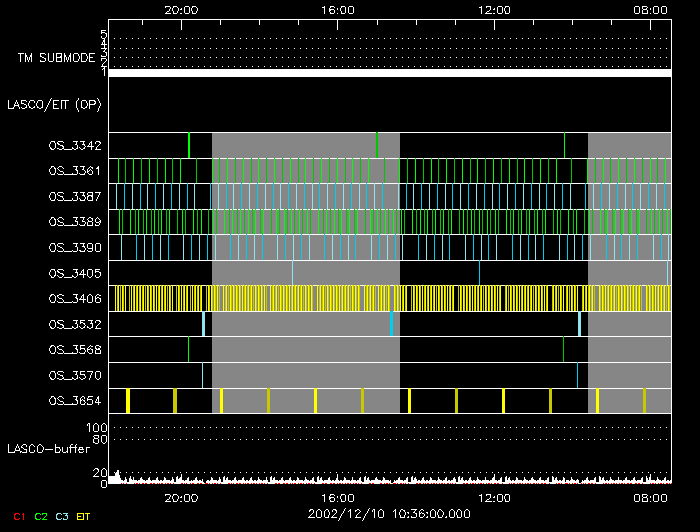Screen dimensions: 700x532
Task: Click the 2002/12/10 timestamp text
Action: point(389,514)
